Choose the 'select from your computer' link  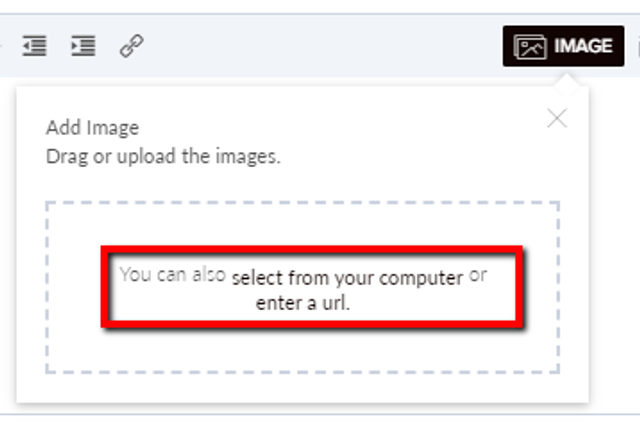[347, 278]
